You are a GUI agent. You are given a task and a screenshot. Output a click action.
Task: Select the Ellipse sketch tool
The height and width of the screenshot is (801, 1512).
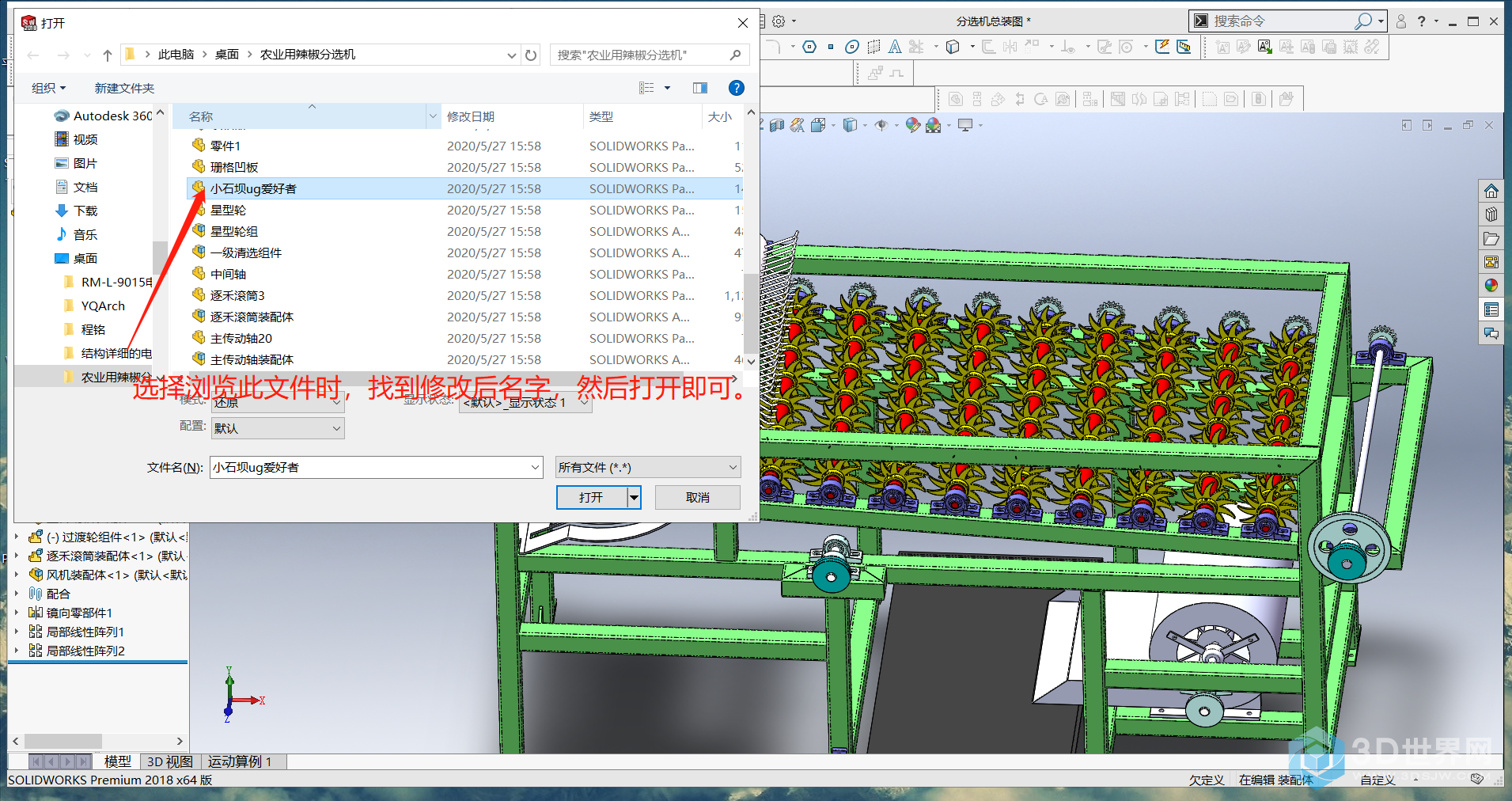[x=852, y=47]
